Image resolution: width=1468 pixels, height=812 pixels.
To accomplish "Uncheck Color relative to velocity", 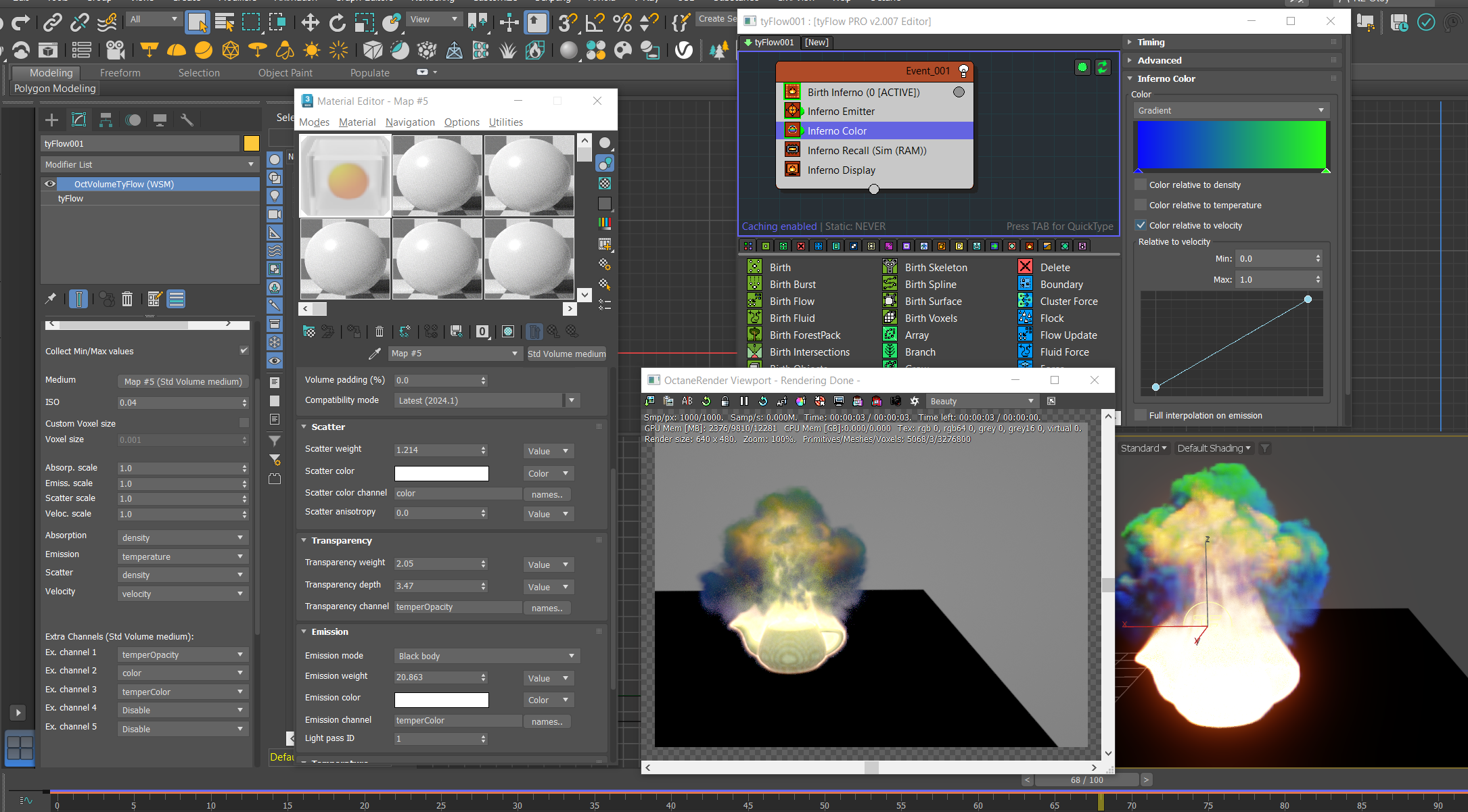I will pyautogui.click(x=1141, y=225).
